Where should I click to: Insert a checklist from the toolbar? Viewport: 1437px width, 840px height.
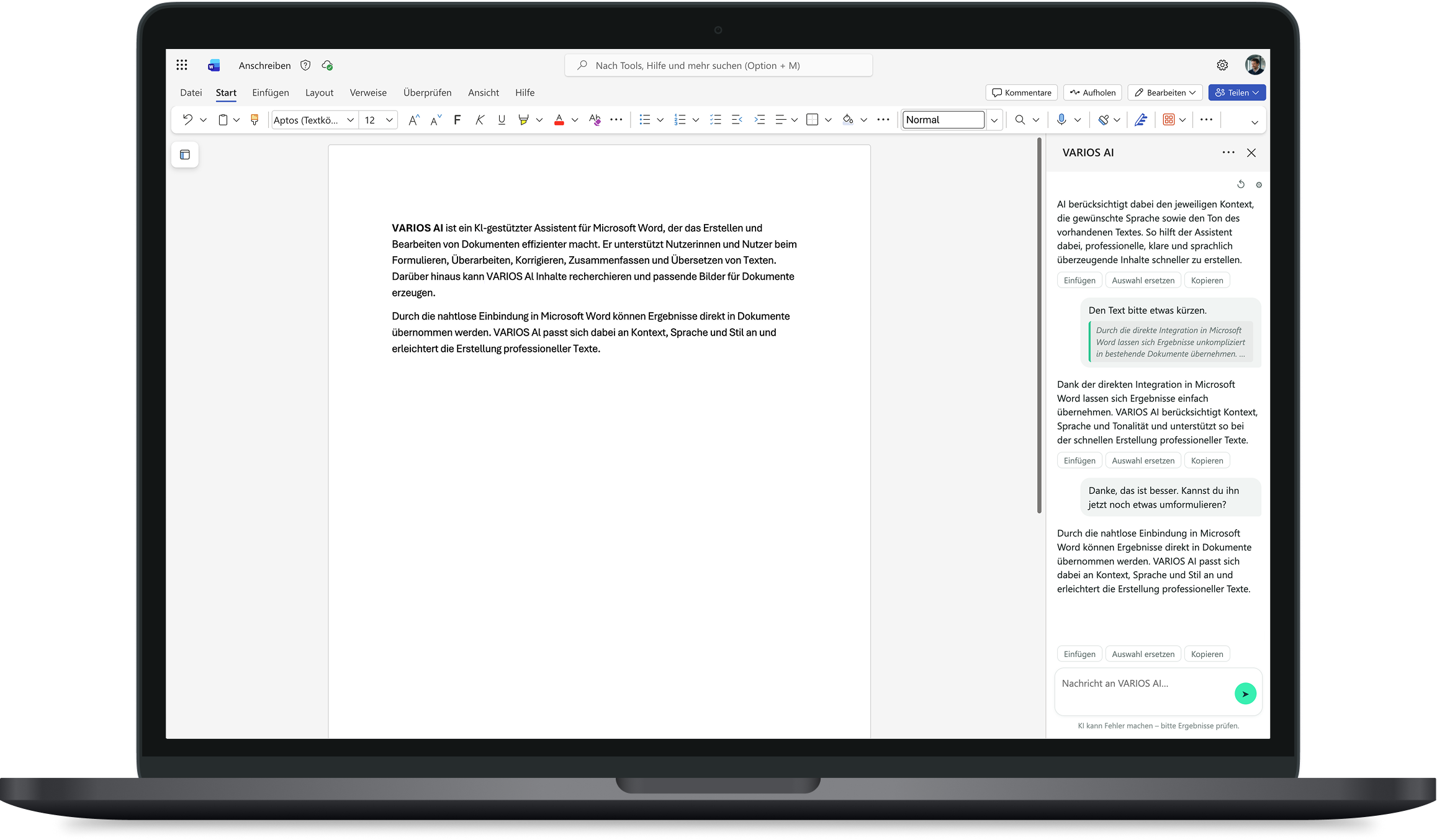click(x=716, y=120)
